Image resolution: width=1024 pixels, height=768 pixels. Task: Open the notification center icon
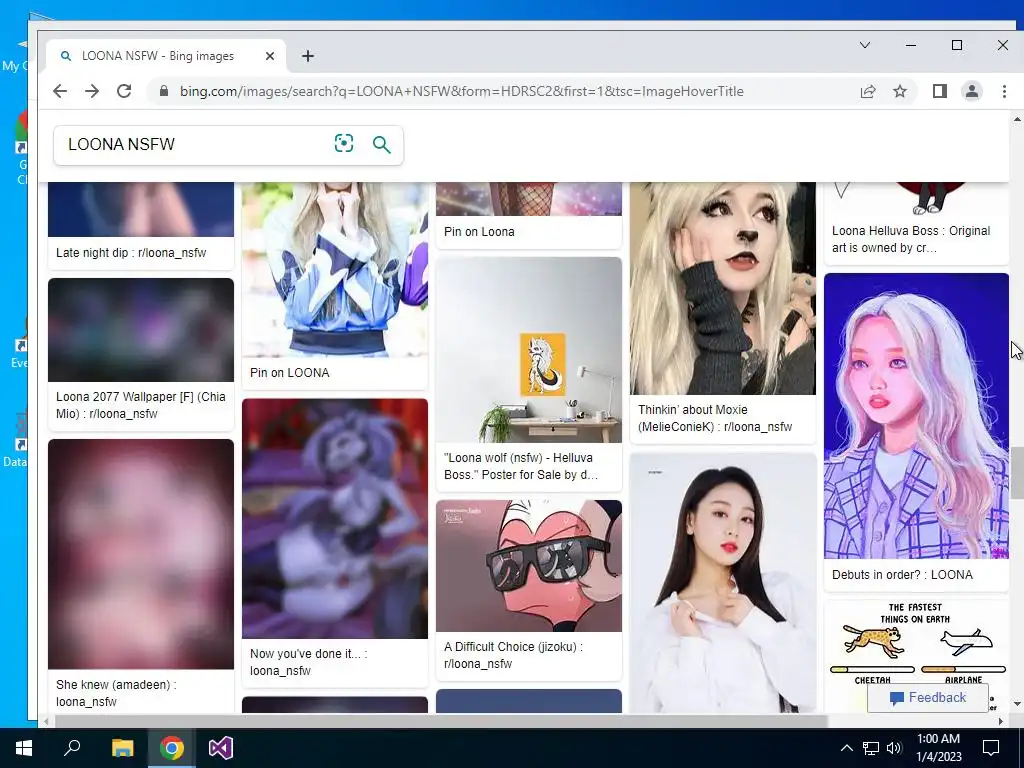coord(991,748)
